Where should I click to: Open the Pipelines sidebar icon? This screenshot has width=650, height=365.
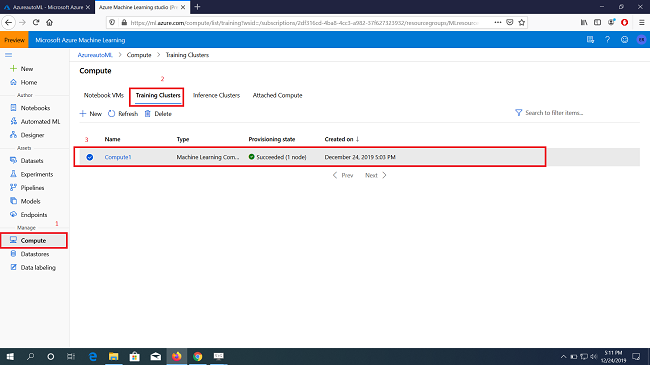point(13,187)
